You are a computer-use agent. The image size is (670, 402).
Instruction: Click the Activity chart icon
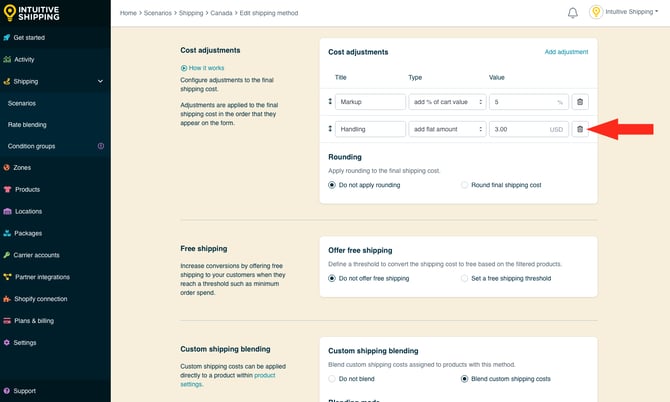7,59
